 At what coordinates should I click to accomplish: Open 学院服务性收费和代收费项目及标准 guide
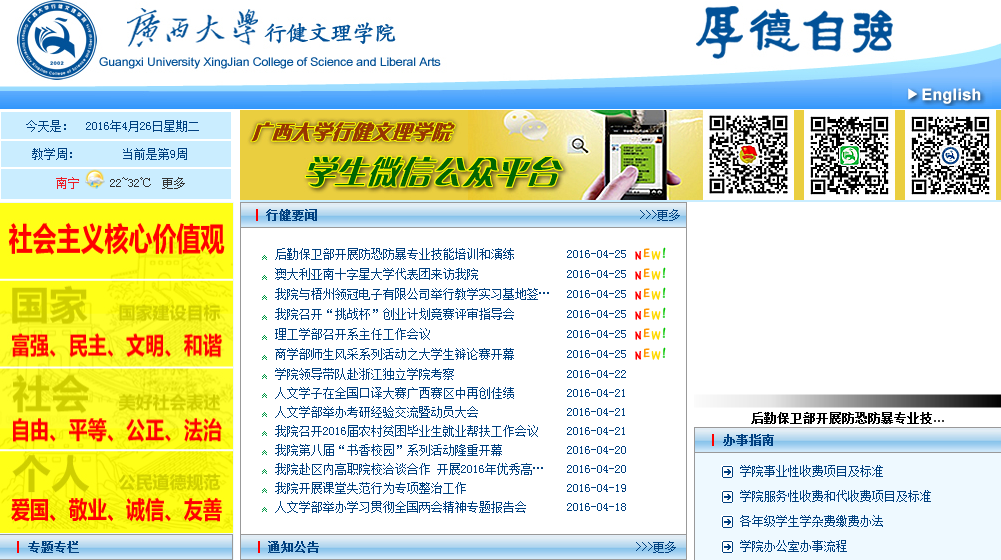click(835, 496)
